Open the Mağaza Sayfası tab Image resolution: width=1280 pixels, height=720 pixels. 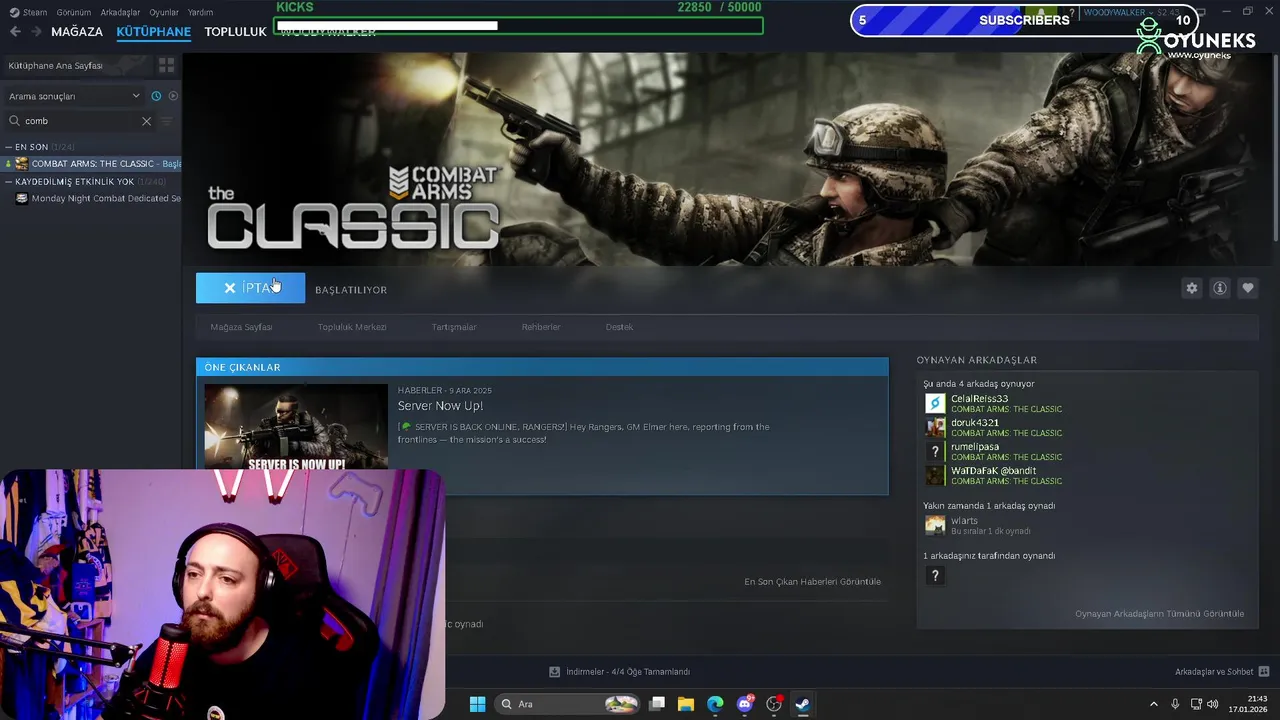coord(241,327)
